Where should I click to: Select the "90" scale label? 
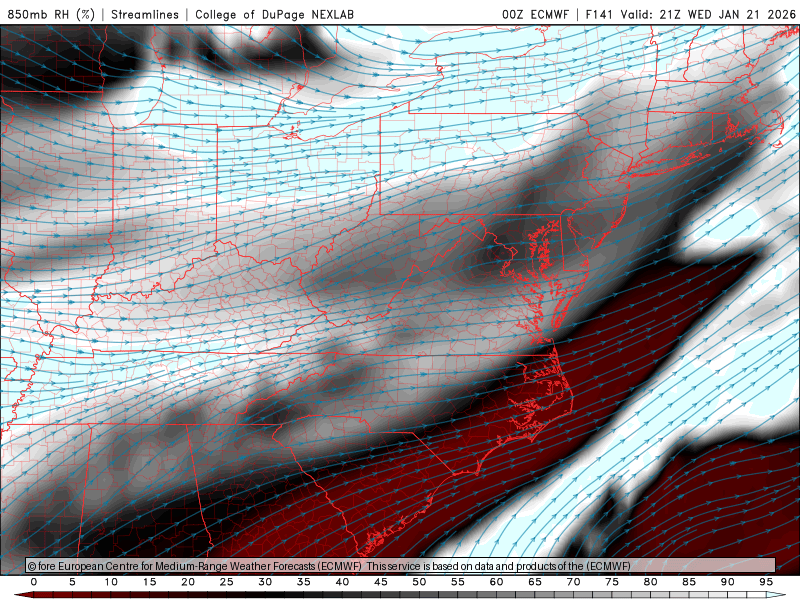728,582
